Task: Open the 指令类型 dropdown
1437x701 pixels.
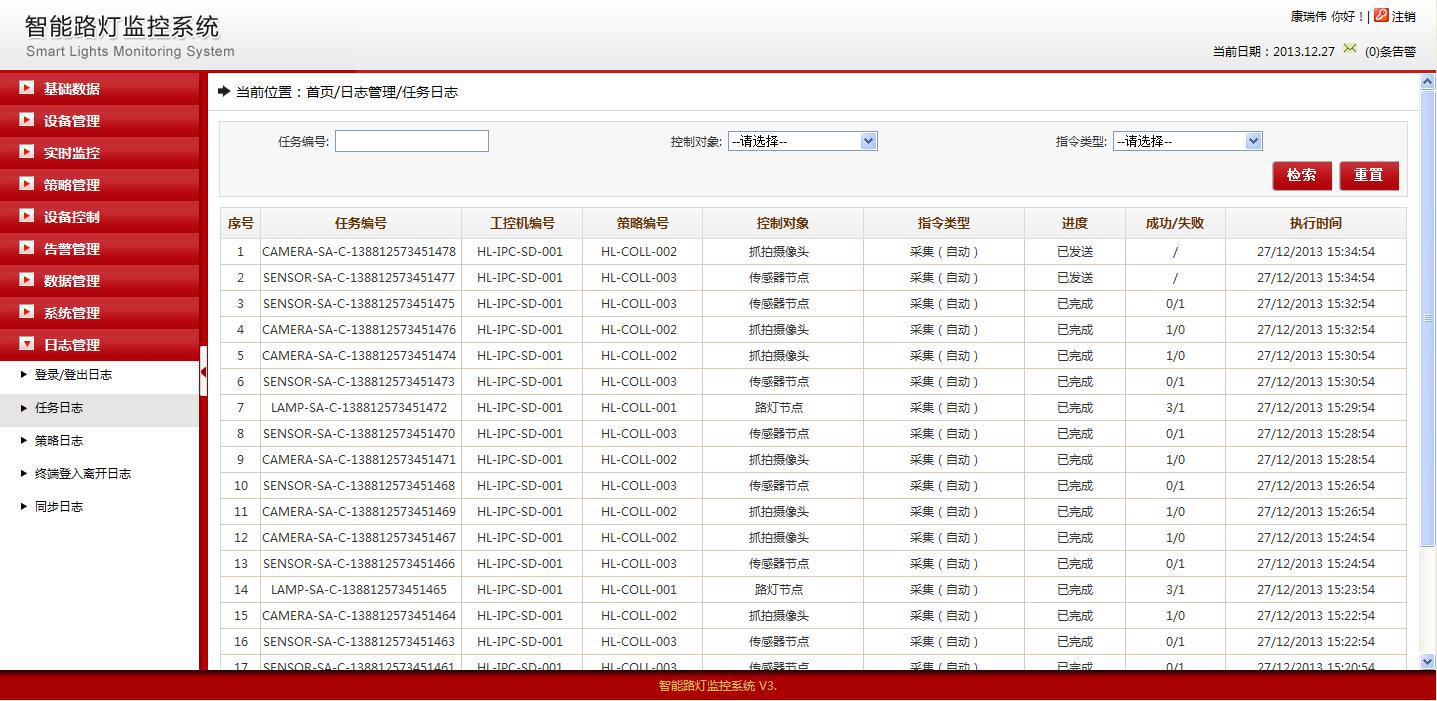Action: pos(1187,141)
